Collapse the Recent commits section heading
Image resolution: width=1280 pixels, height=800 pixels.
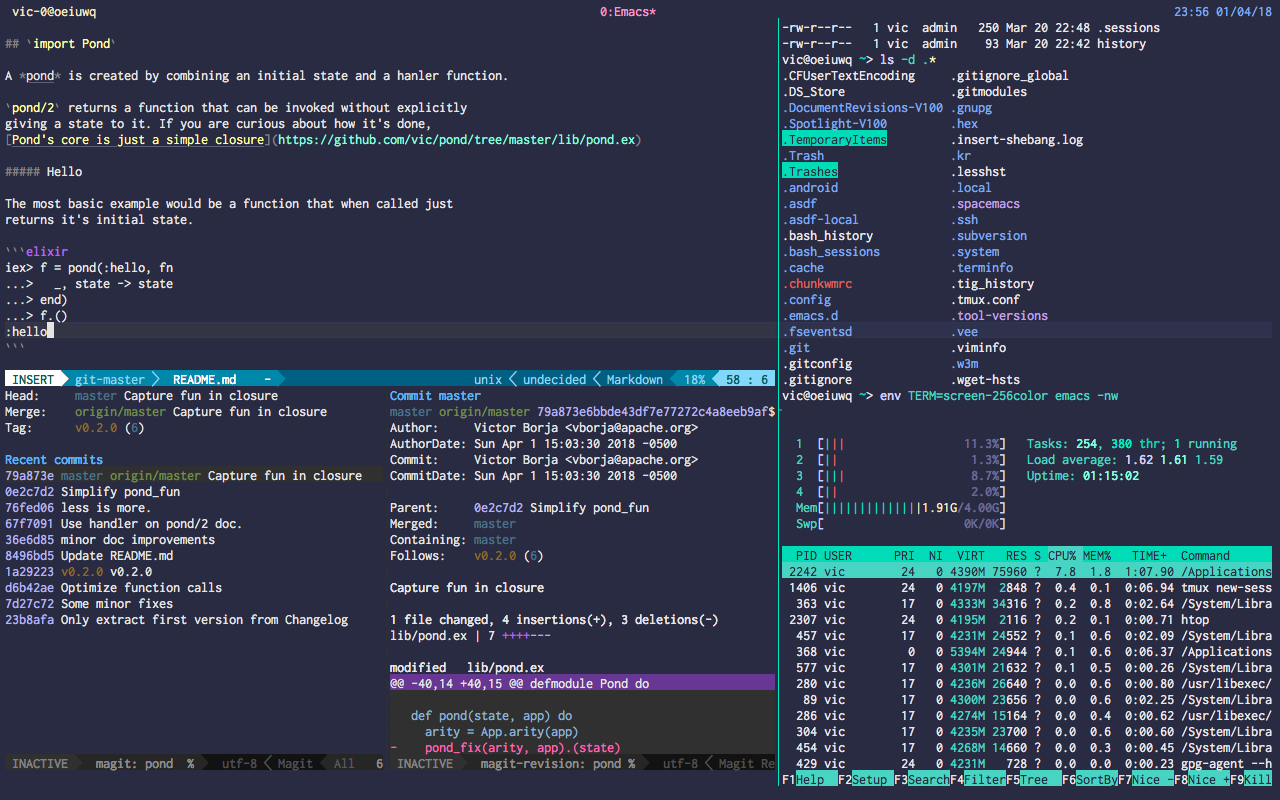(x=54, y=460)
